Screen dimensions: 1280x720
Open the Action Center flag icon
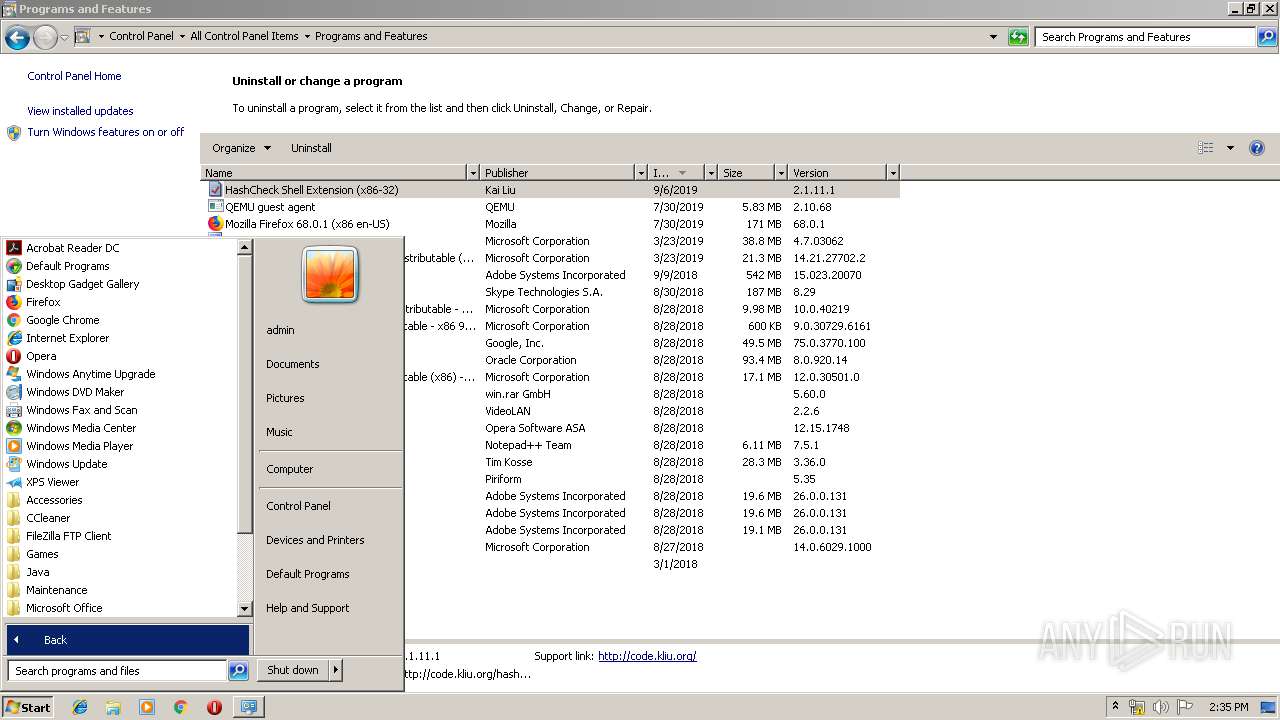(x=1185, y=707)
